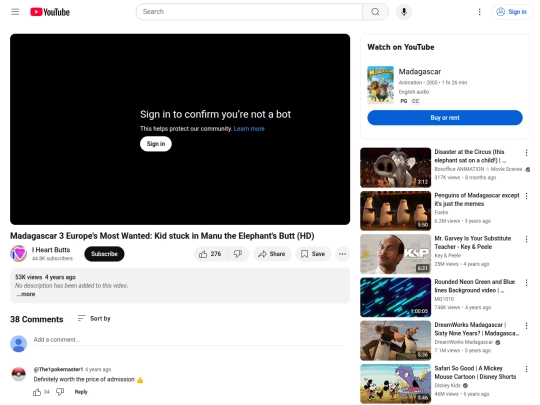The image size is (540, 405).
Task: Open options for Disaster at the Circus
Action: 526,153
